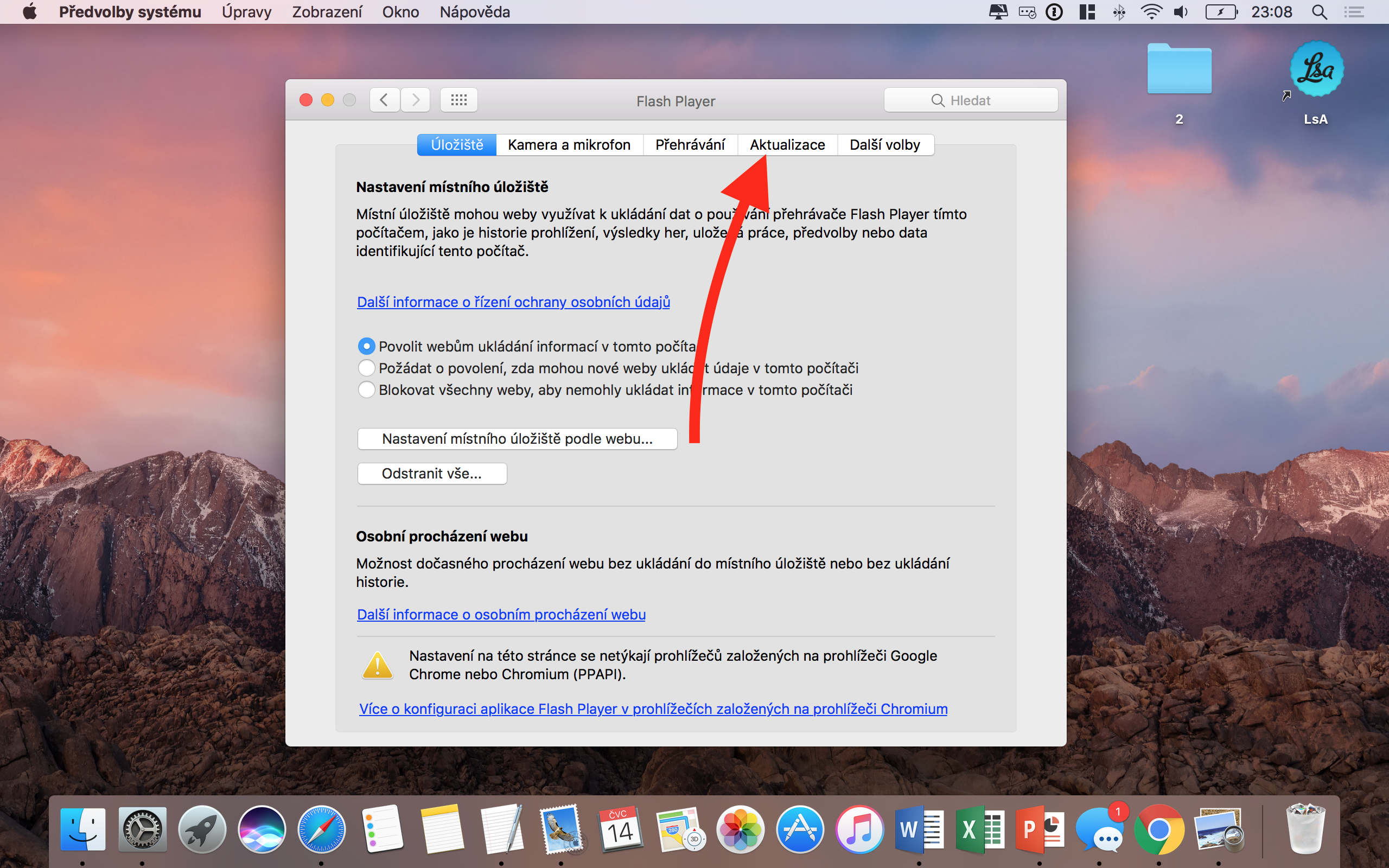Click the Hledat search field
Image resolution: width=1389 pixels, height=868 pixels.
[x=970, y=100]
